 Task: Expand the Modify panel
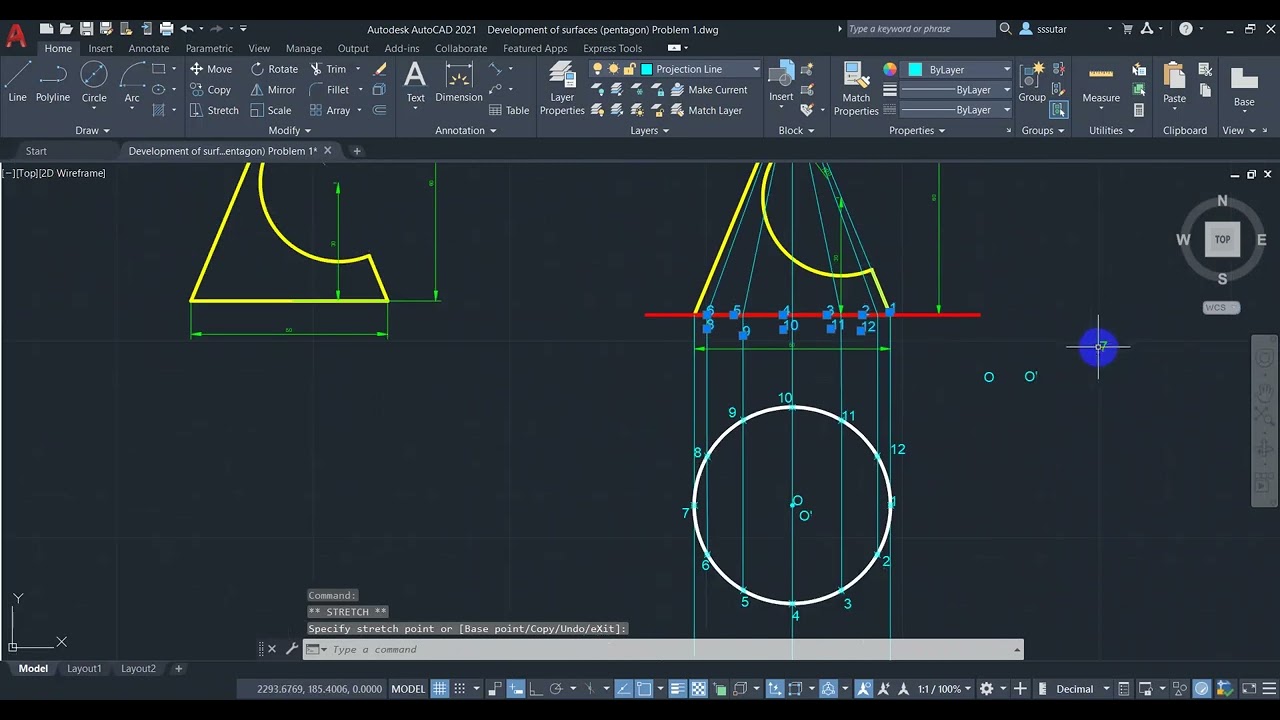pos(289,130)
